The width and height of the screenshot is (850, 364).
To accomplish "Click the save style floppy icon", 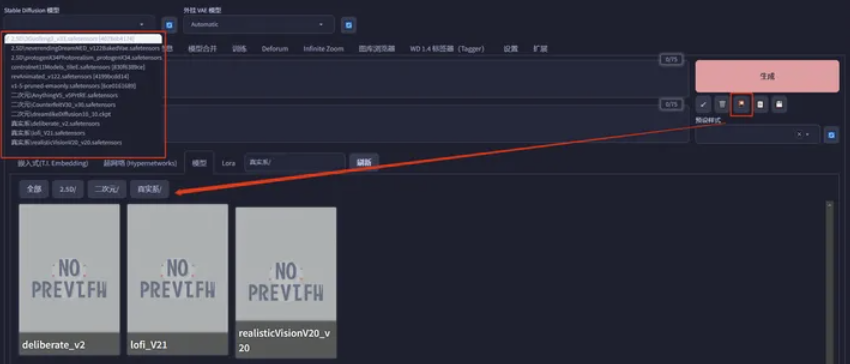I will coord(779,104).
